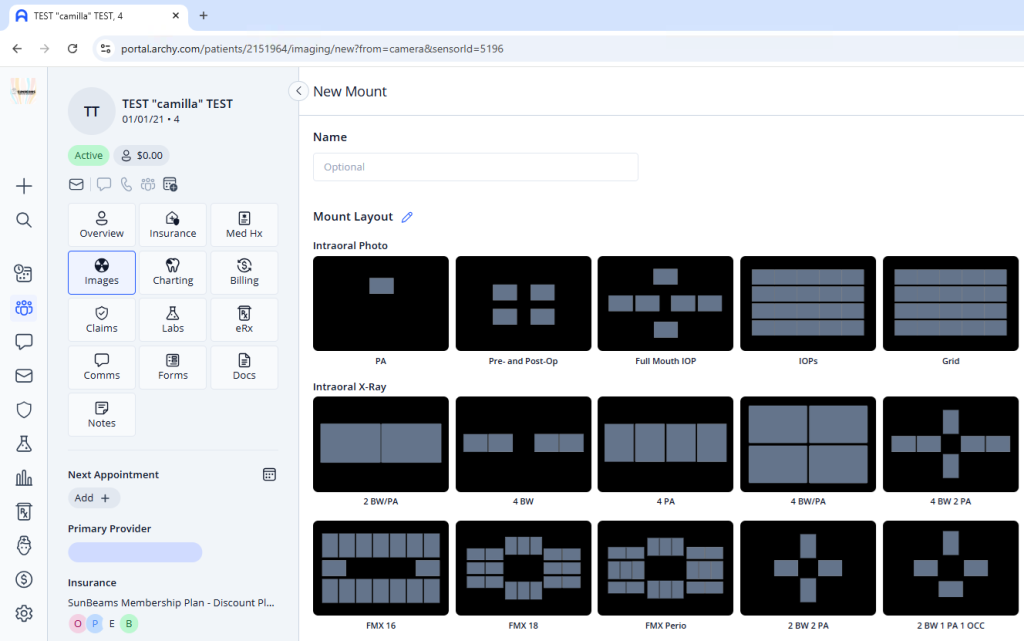Click the plus icon in left sidebar
1024x641 pixels.
[24, 186]
